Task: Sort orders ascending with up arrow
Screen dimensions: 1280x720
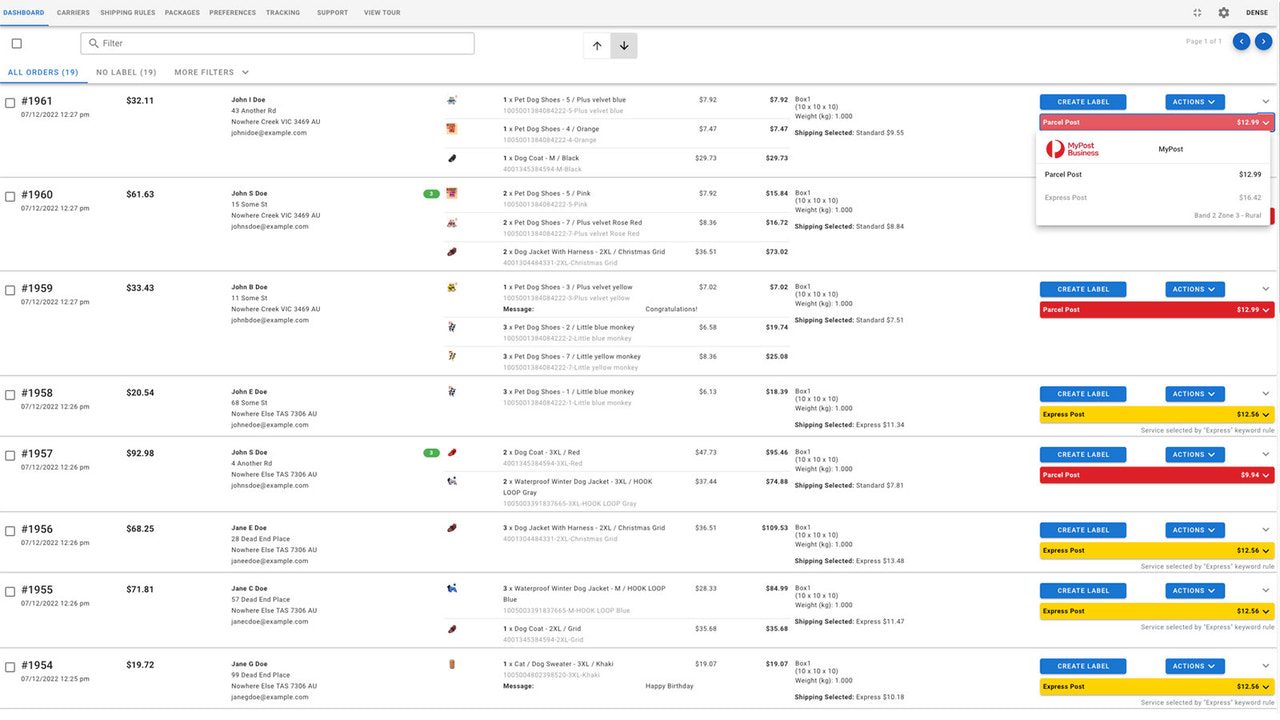Action: coord(596,45)
